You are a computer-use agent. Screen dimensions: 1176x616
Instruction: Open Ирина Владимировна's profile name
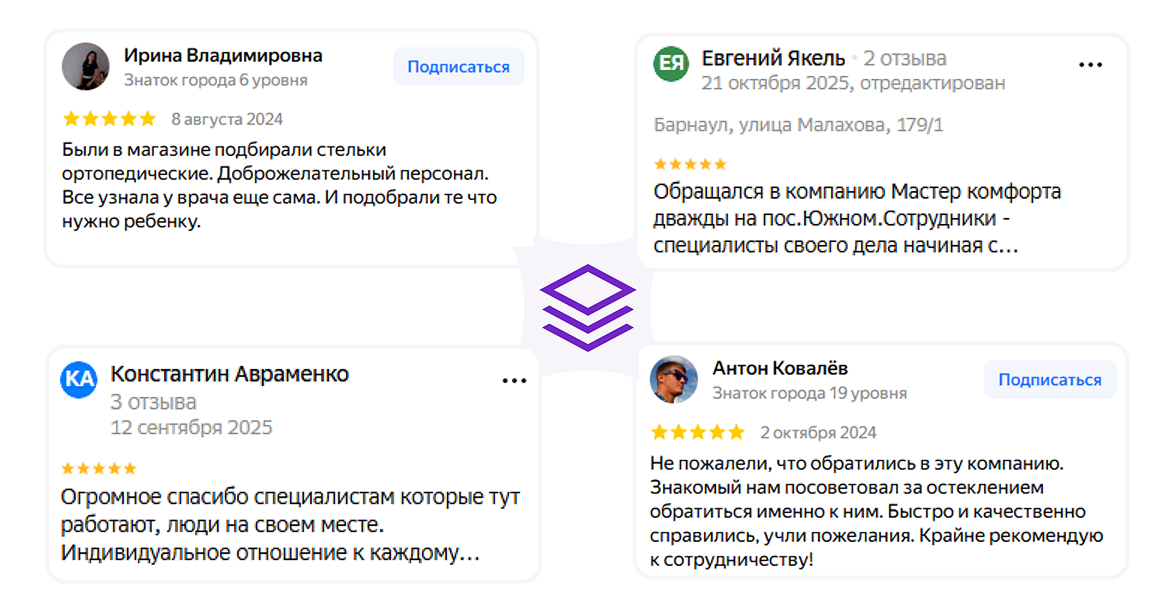223,55
